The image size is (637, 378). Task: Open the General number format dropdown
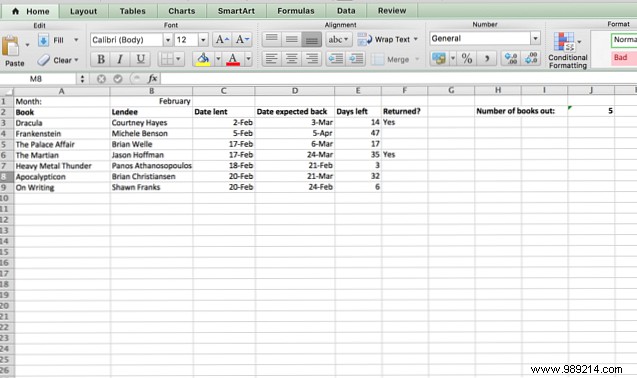tap(535, 39)
